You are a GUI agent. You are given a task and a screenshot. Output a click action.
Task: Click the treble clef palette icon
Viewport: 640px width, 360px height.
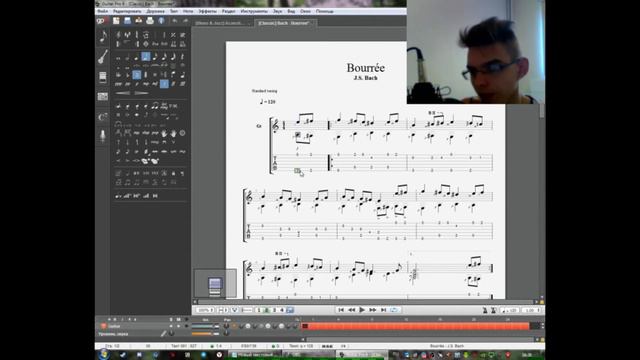click(x=118, y=35)
